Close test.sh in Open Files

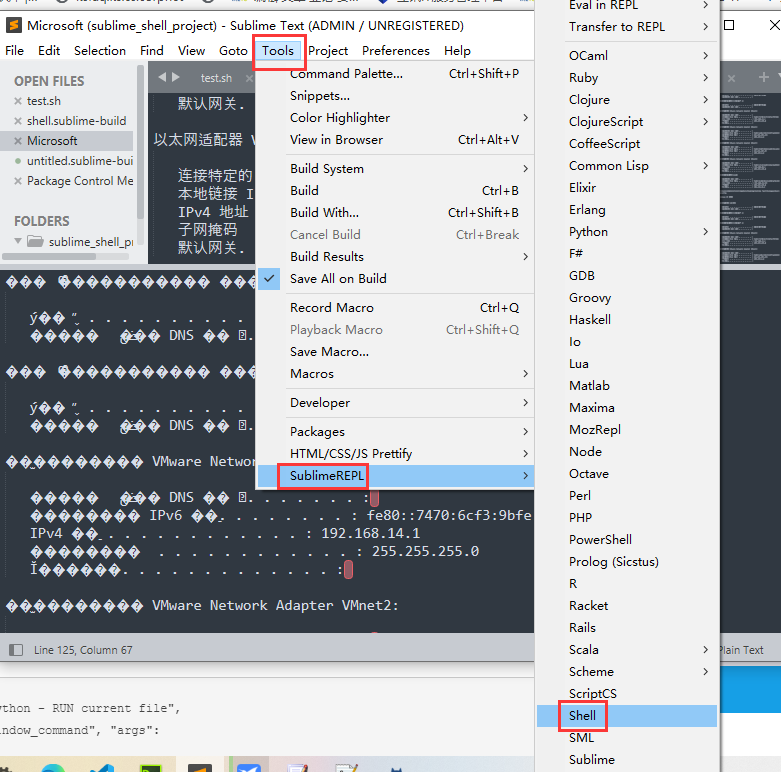pyautogui.click(x=18, y=101)
